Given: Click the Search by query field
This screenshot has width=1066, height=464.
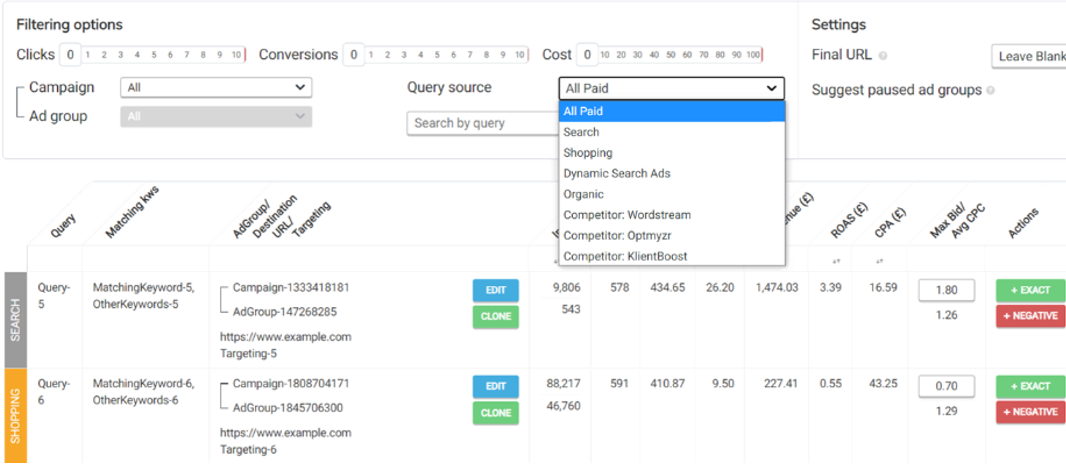Looking at the screenshot, I should [482, 123].
